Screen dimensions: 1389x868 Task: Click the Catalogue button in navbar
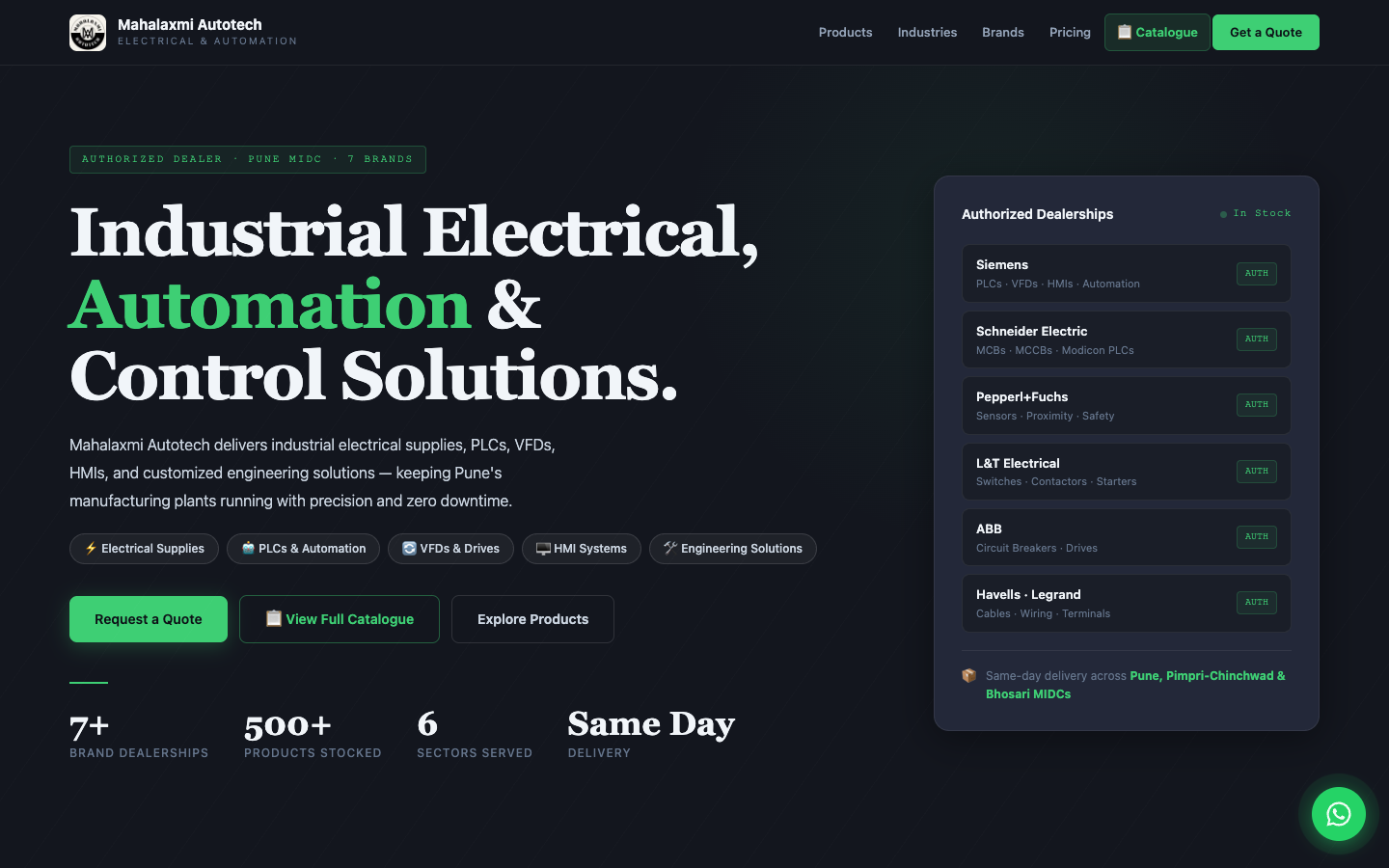click(x=1157, y=33)
